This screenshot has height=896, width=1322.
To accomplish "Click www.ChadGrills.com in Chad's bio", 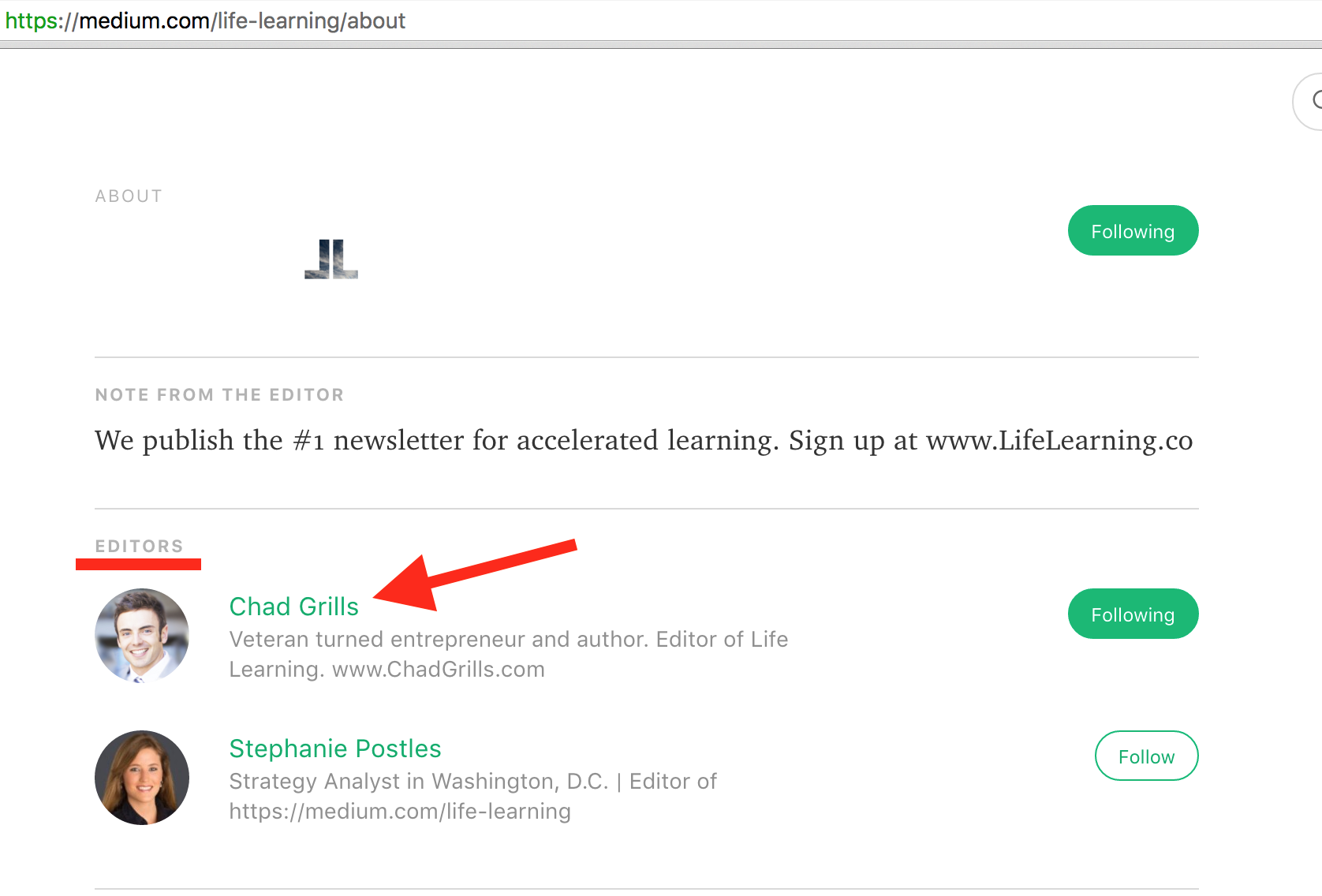I will [x=438, y=670].
